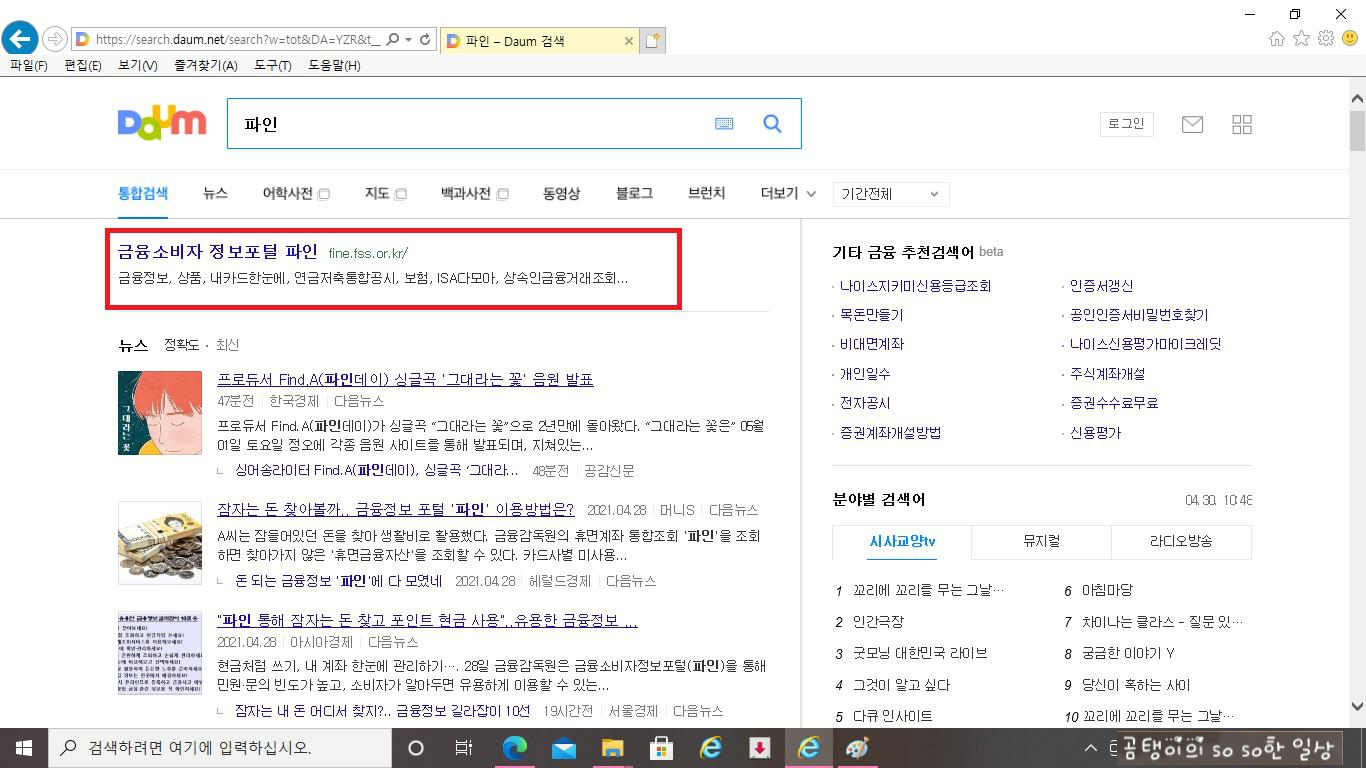Switch to the 브런치 search tab

tap(707, 193)
